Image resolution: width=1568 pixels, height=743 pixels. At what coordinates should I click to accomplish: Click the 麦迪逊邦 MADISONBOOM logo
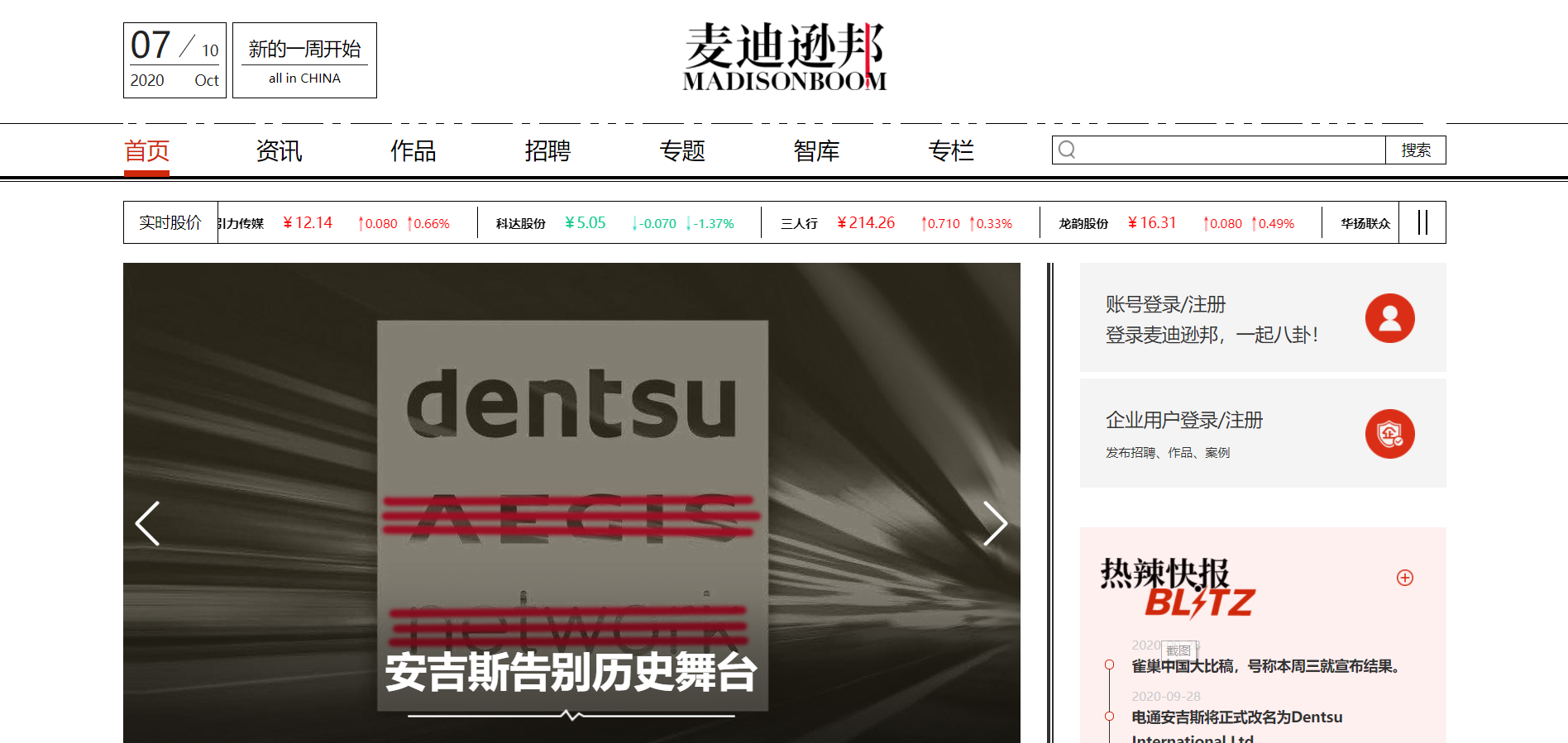click(784, 57)
